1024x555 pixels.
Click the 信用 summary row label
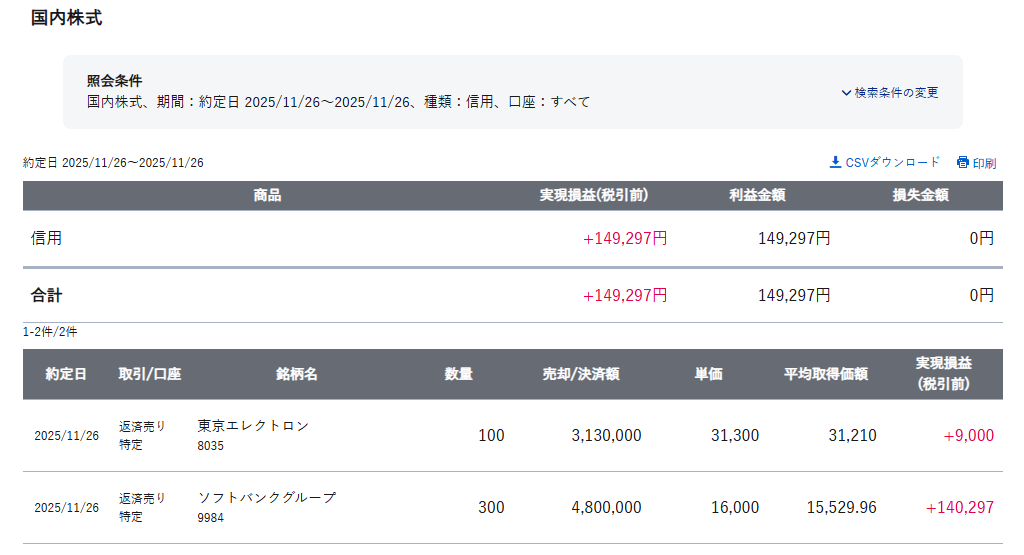[46, 239]
